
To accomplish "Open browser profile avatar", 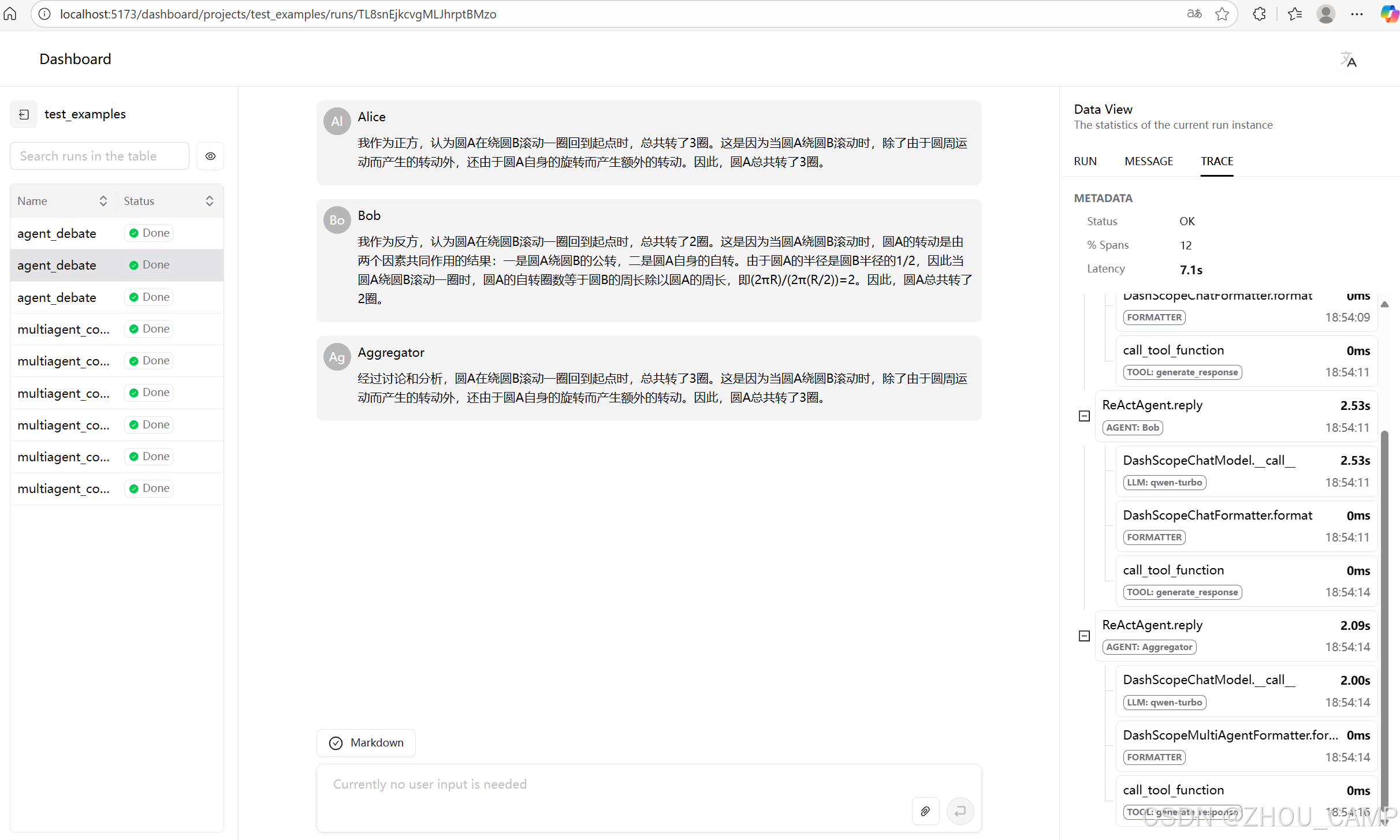I will pyautogui.click(x=1326, y=14).
